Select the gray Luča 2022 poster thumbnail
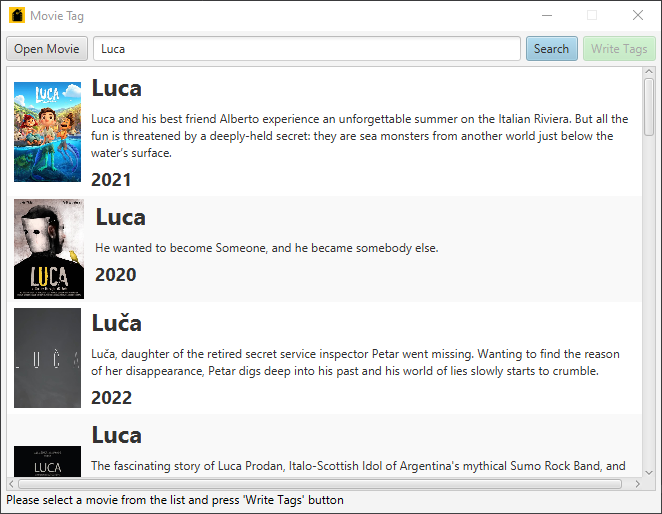 pyautogui.click(x=47, y=358)
